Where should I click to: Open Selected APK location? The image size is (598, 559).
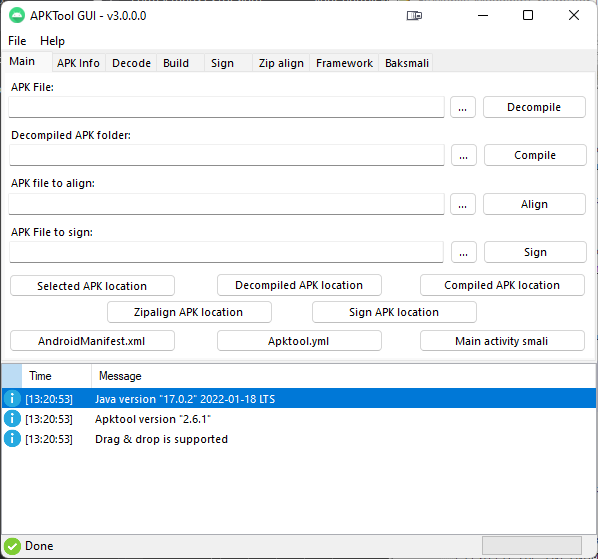point(92,286)
